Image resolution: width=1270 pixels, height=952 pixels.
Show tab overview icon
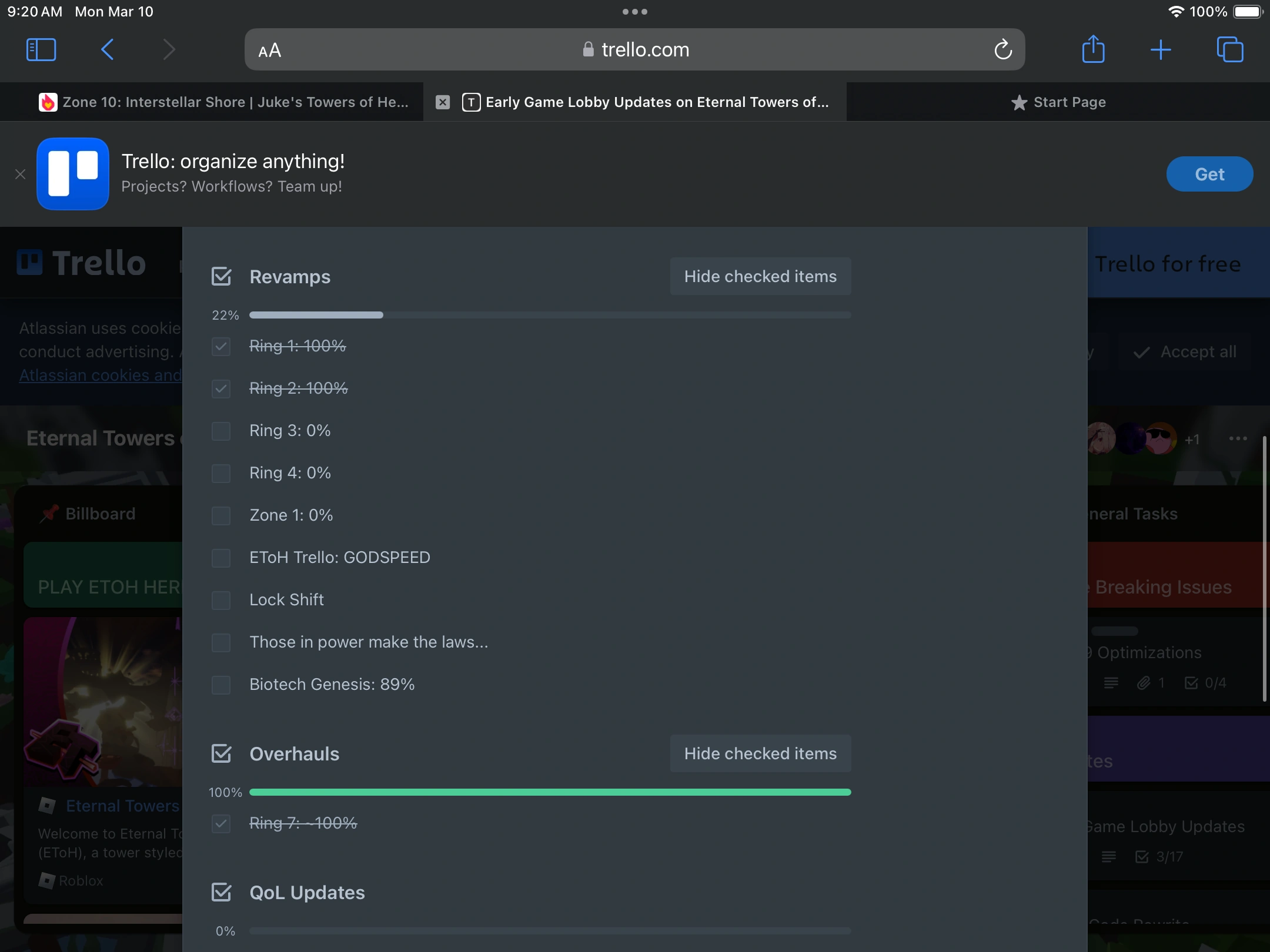pos(1229,49)
